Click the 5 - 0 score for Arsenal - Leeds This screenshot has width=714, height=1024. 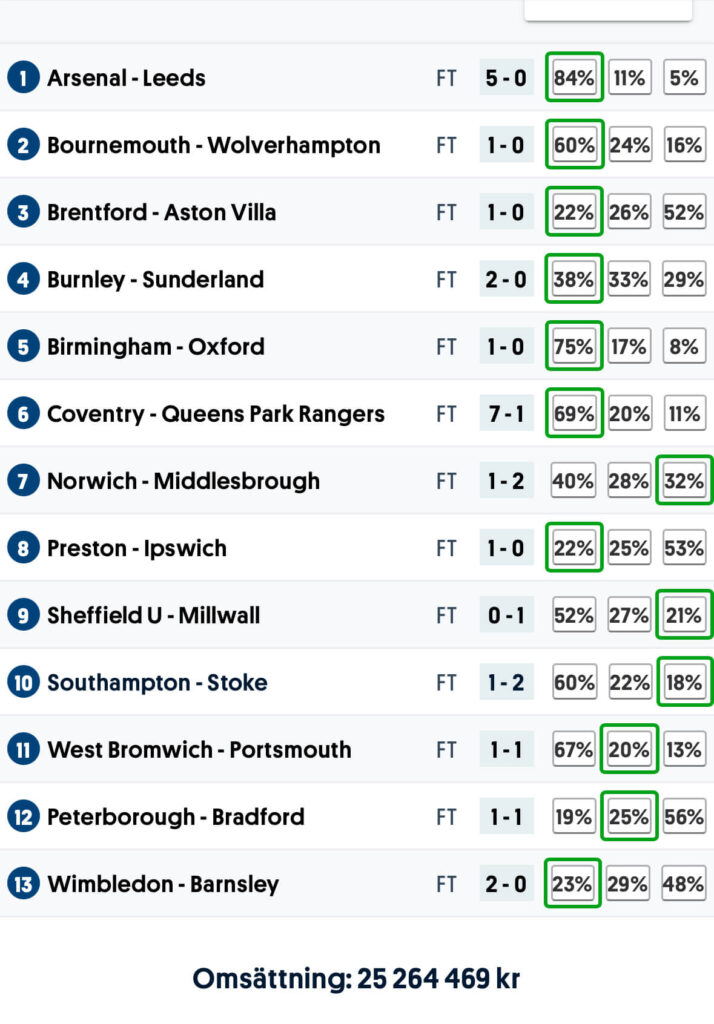point(506,77)
